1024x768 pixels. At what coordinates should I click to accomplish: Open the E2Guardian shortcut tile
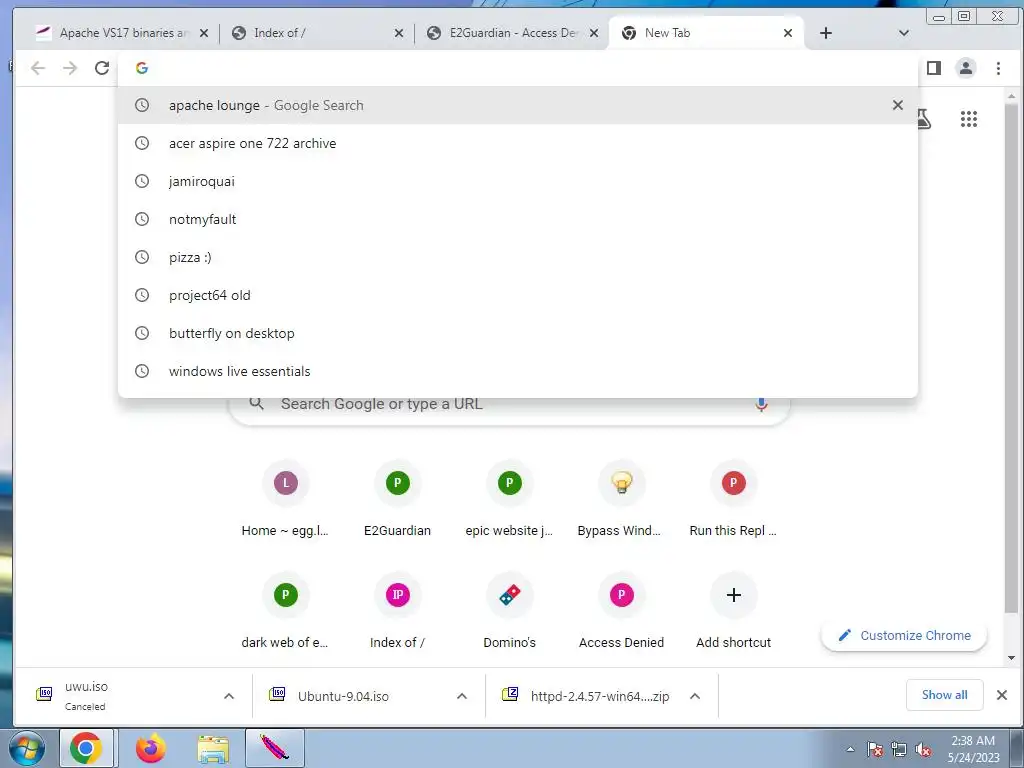coord(397,498)
